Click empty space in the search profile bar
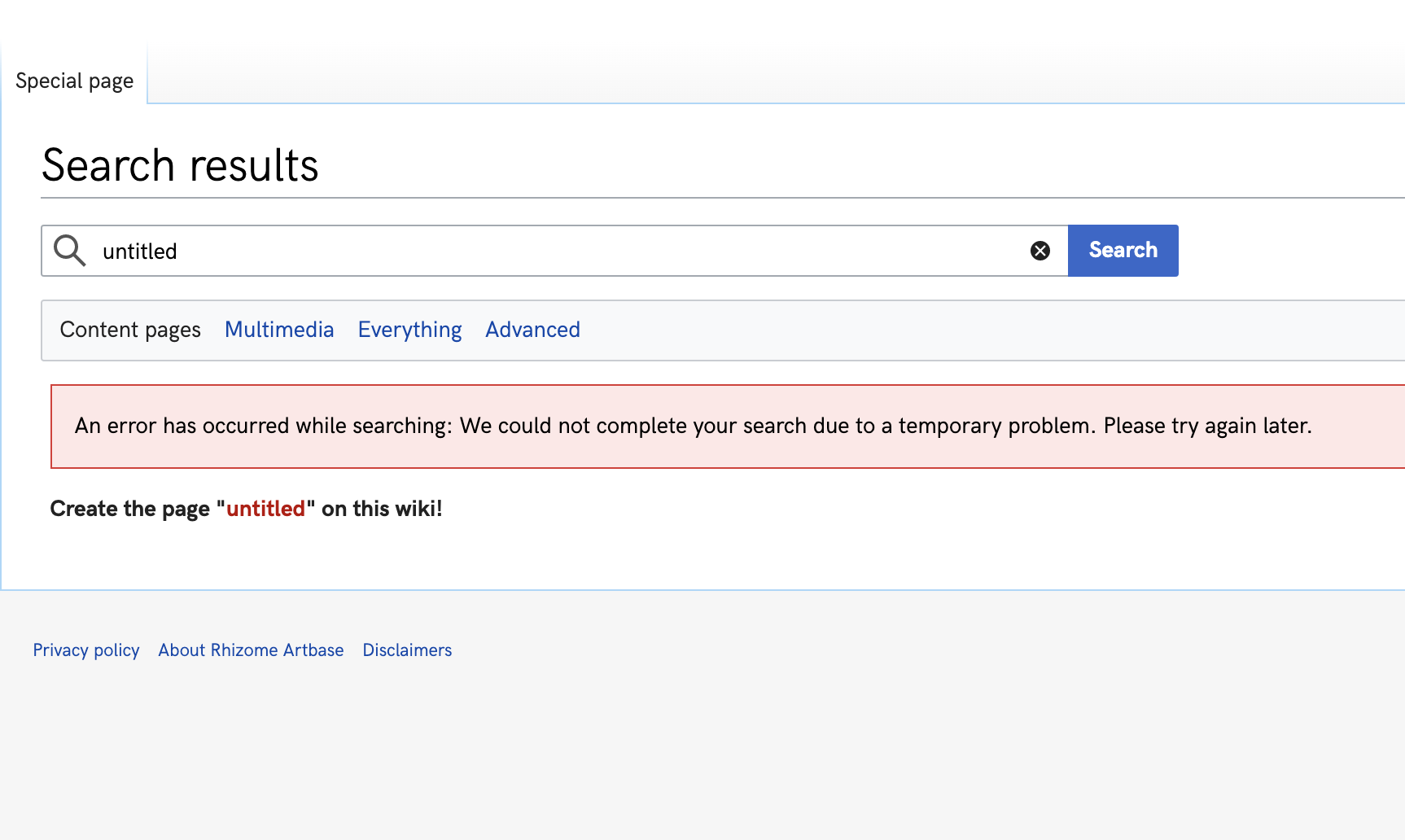Viewport: 1405px width, 840px height. tap(977, 330)
